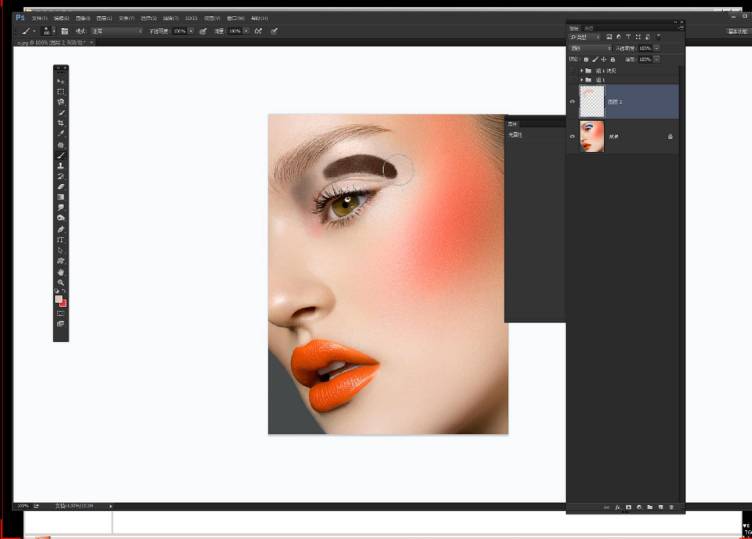
Task: Click the lock icon on the background layer
Action: coord(670,136)
